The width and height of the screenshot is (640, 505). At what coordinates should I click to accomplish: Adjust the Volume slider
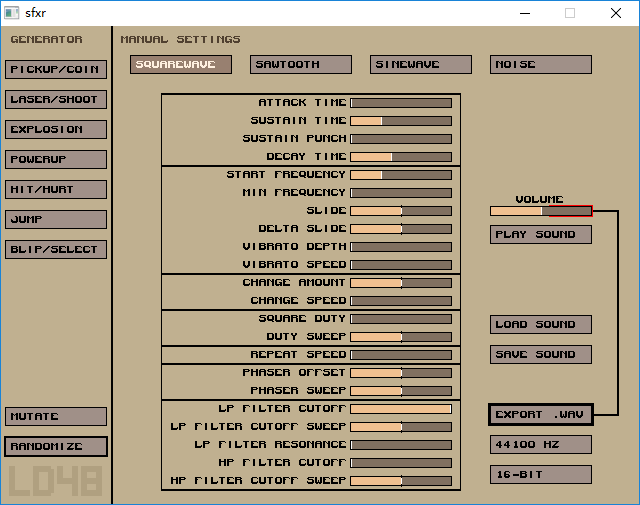[x=541, y=211]
